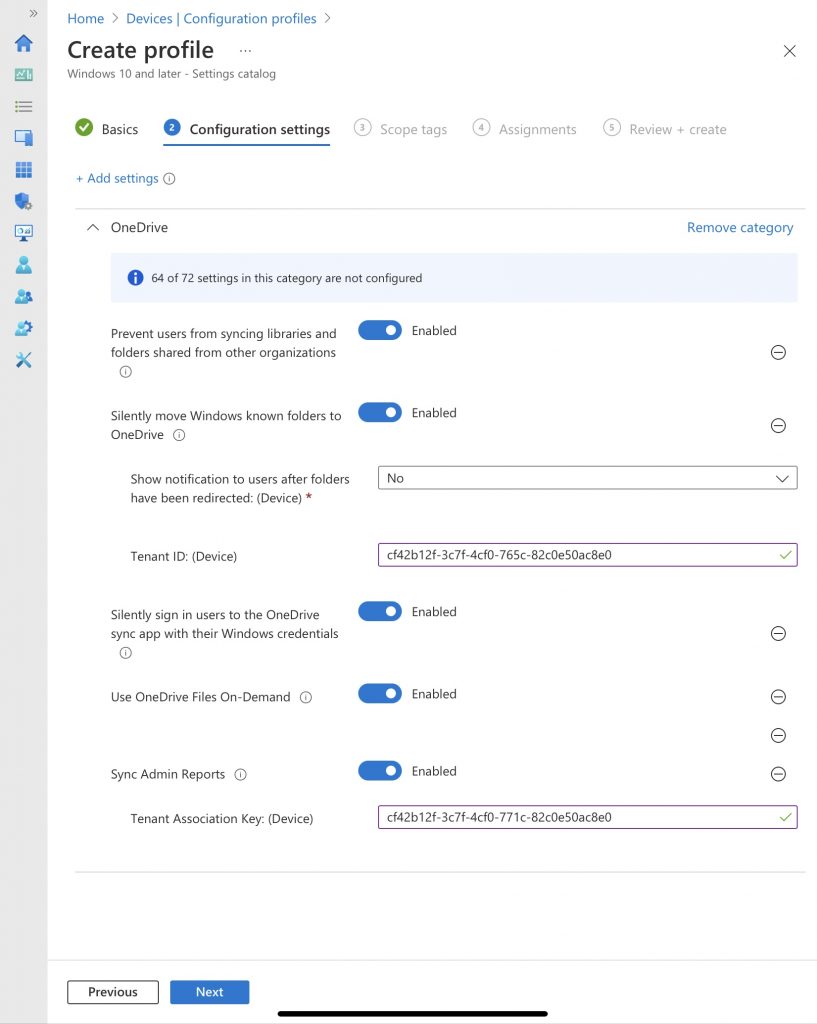817x1024 pixels.
Task: Click the info icon in 64 of 72 banner
Action: tap(135, 278)
